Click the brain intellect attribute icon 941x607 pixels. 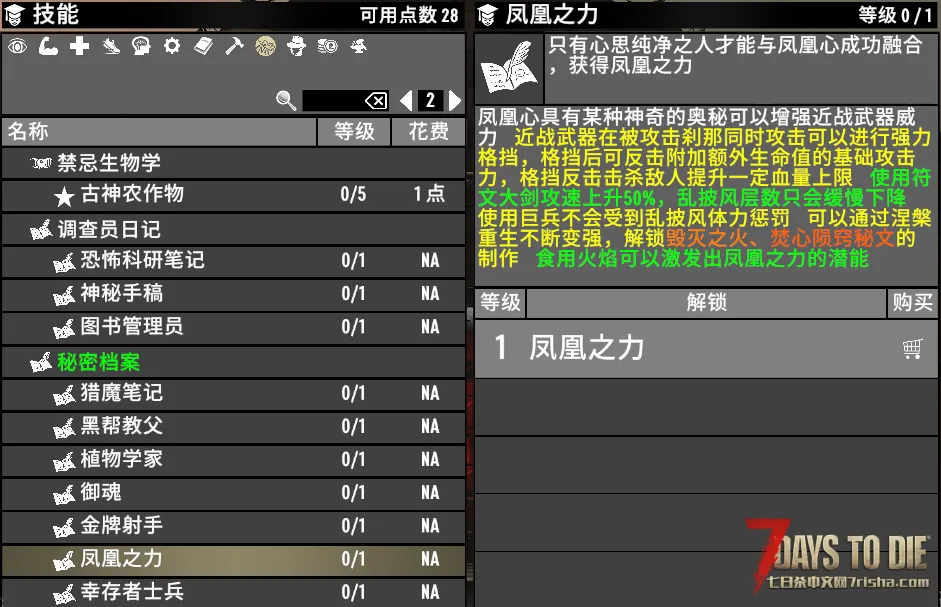coord(141,46)
